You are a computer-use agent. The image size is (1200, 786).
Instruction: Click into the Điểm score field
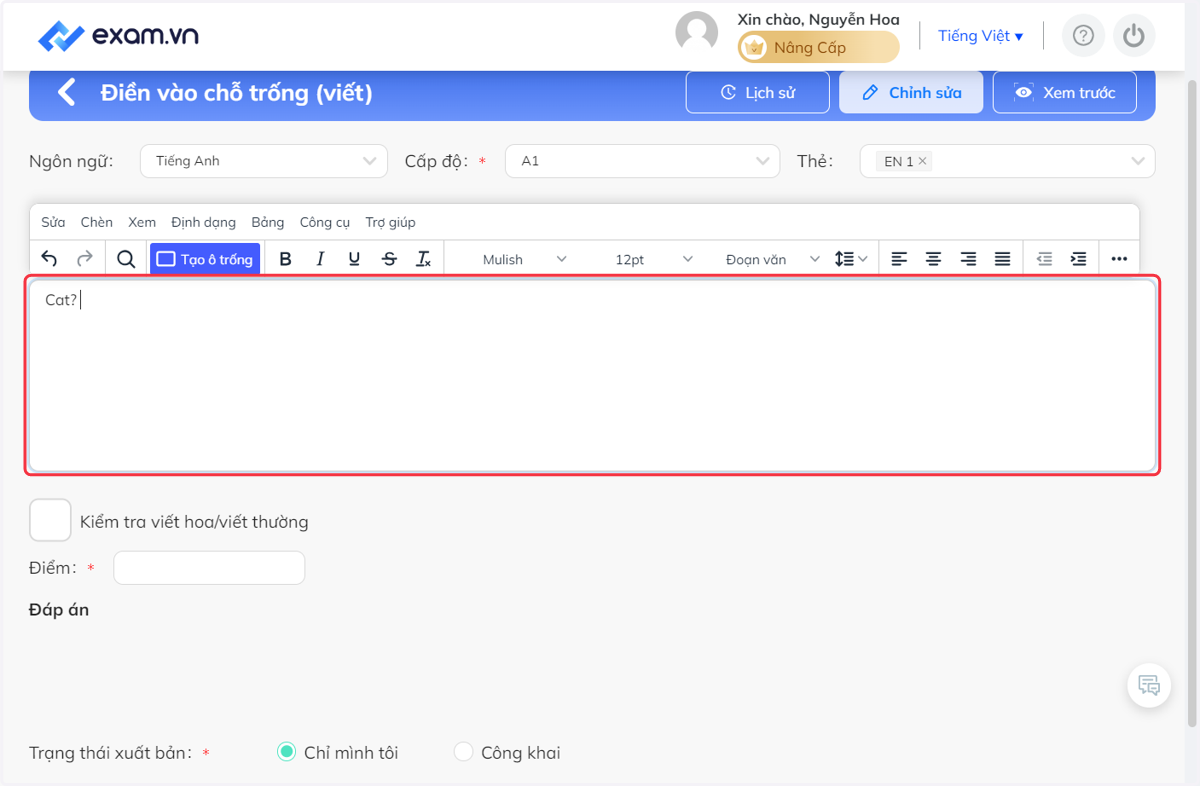coord(209,568)
